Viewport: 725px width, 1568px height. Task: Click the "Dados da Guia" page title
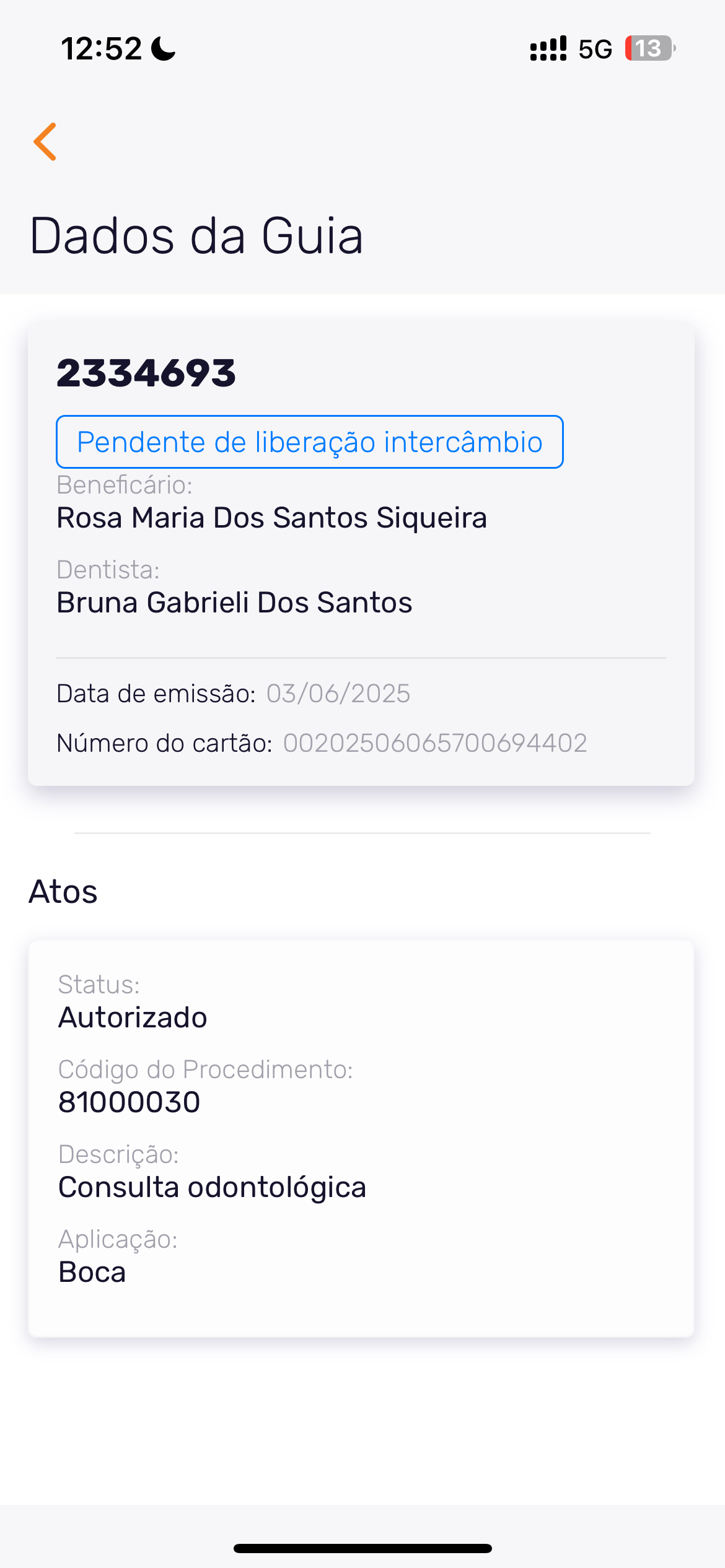pyautogui.click(x=196, y=236)
